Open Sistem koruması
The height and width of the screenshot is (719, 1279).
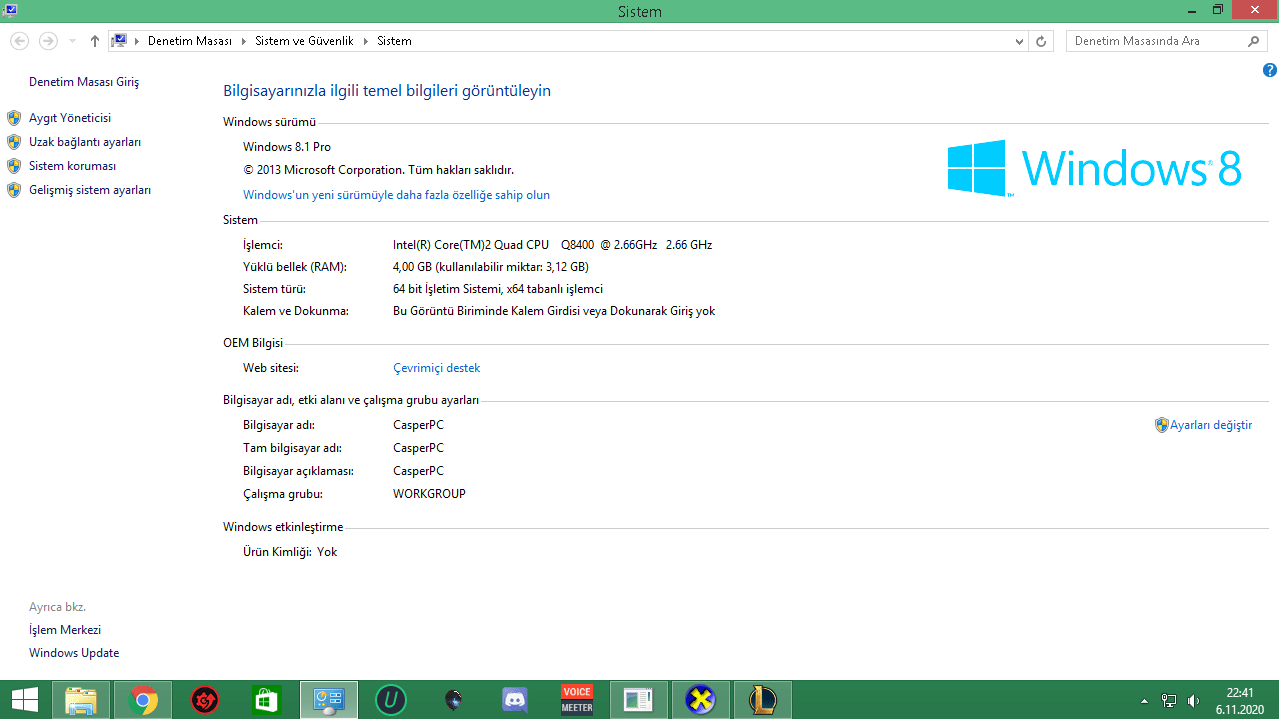tap(73, 166)
